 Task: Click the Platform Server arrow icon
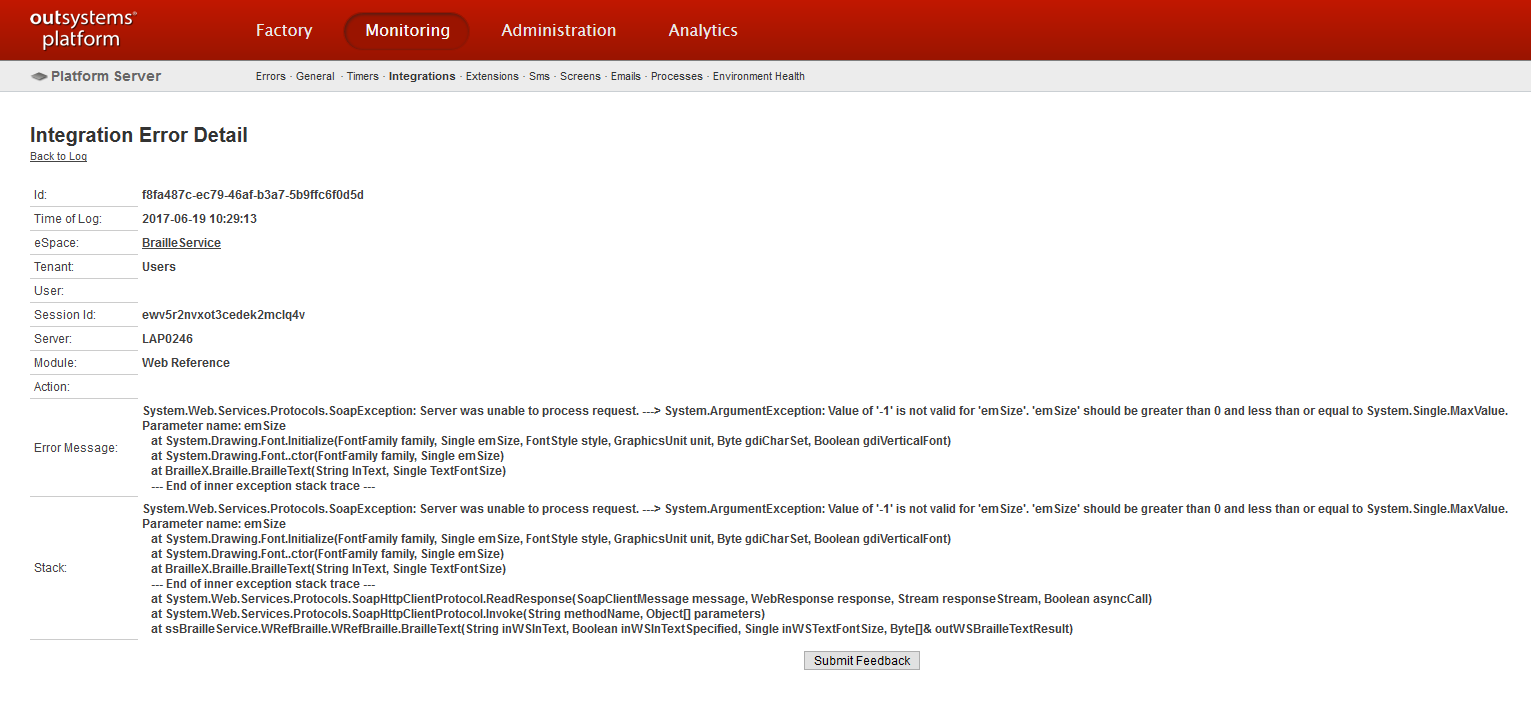[39, 75]
